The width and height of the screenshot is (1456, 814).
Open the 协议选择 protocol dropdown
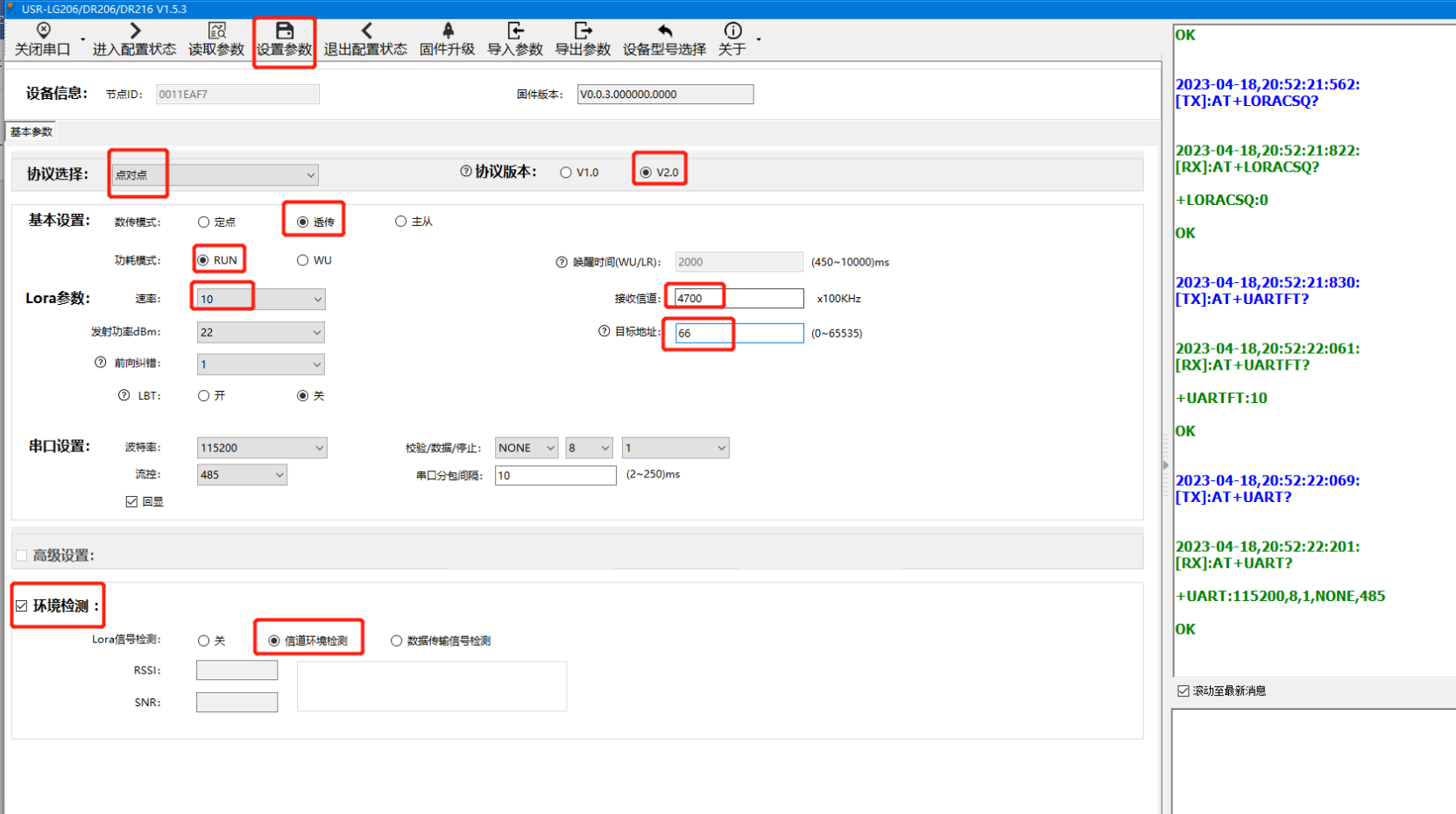click(215, 175)
